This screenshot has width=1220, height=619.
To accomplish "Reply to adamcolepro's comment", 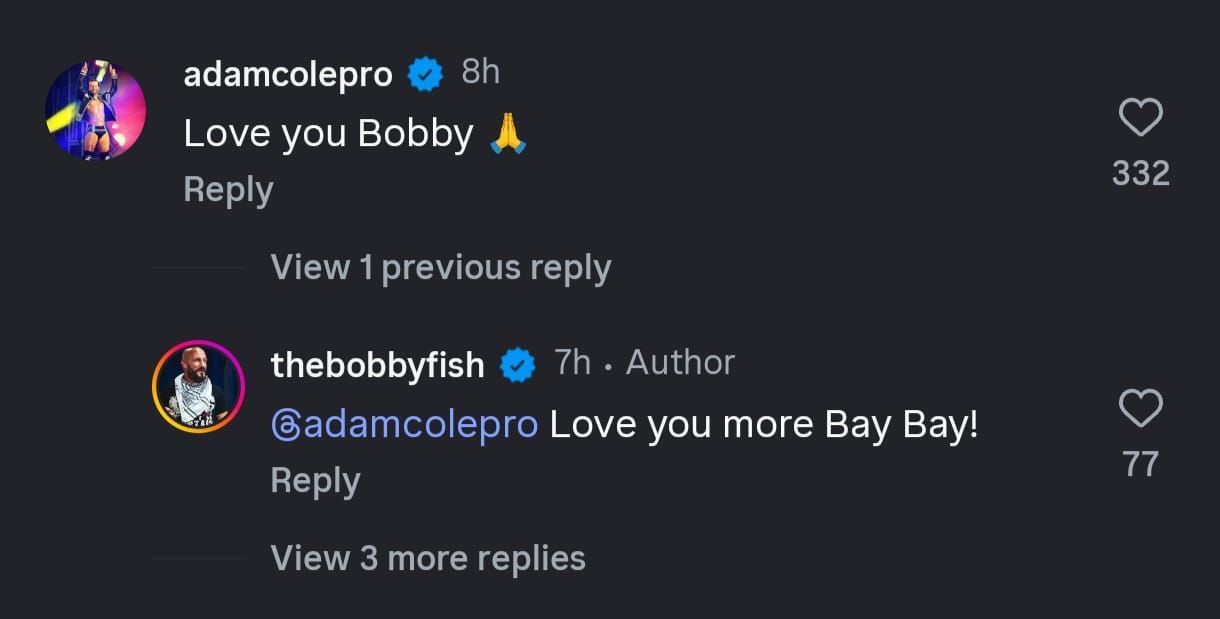I will pyautogui.click(x=227, y=188).
